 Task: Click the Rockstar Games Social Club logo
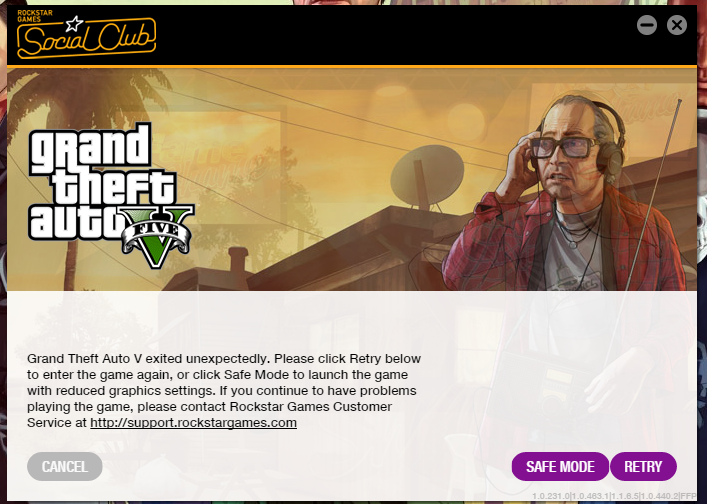(x=86, y=34)
